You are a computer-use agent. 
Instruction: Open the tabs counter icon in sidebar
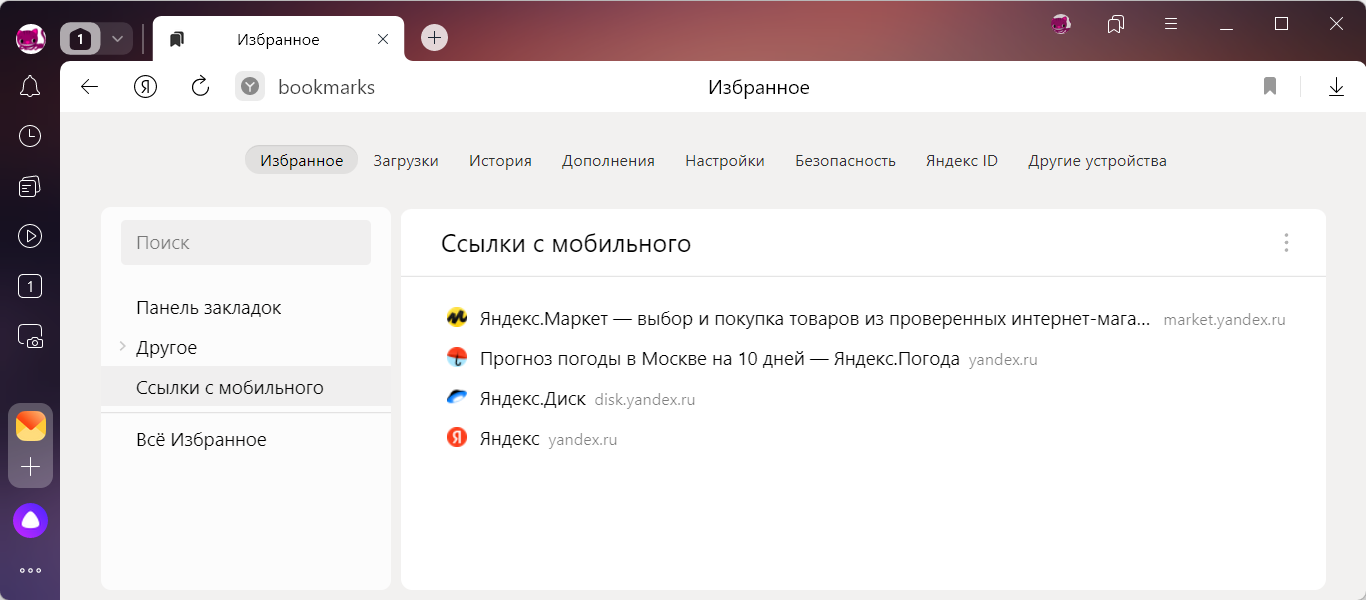click(30, 287)
